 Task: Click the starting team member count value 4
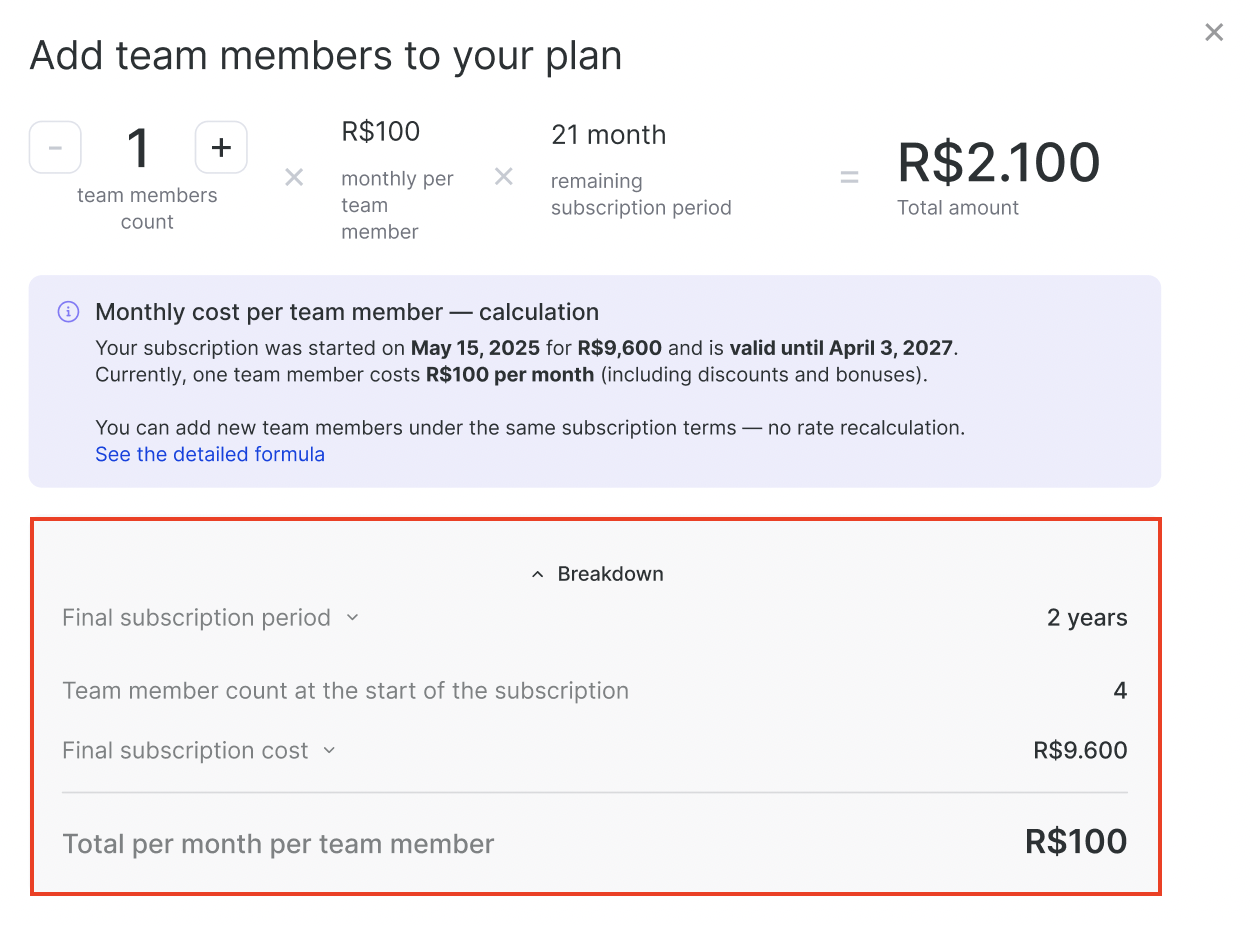point(1120,691)
